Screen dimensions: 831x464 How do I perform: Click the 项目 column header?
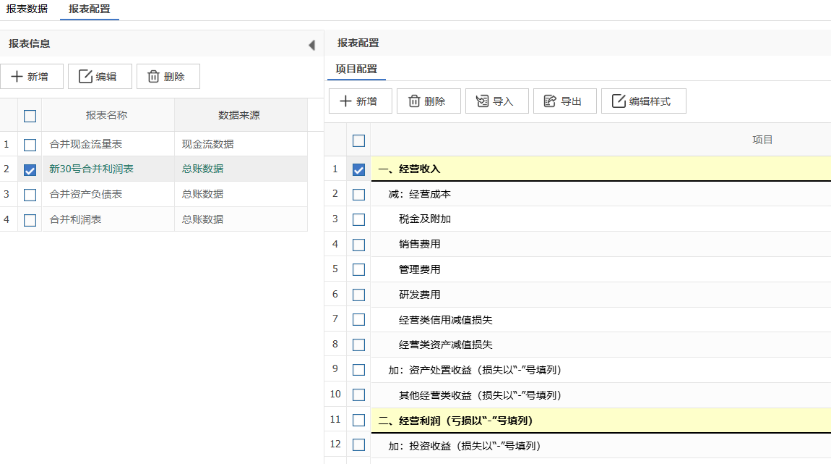click(x=762, y=140)
